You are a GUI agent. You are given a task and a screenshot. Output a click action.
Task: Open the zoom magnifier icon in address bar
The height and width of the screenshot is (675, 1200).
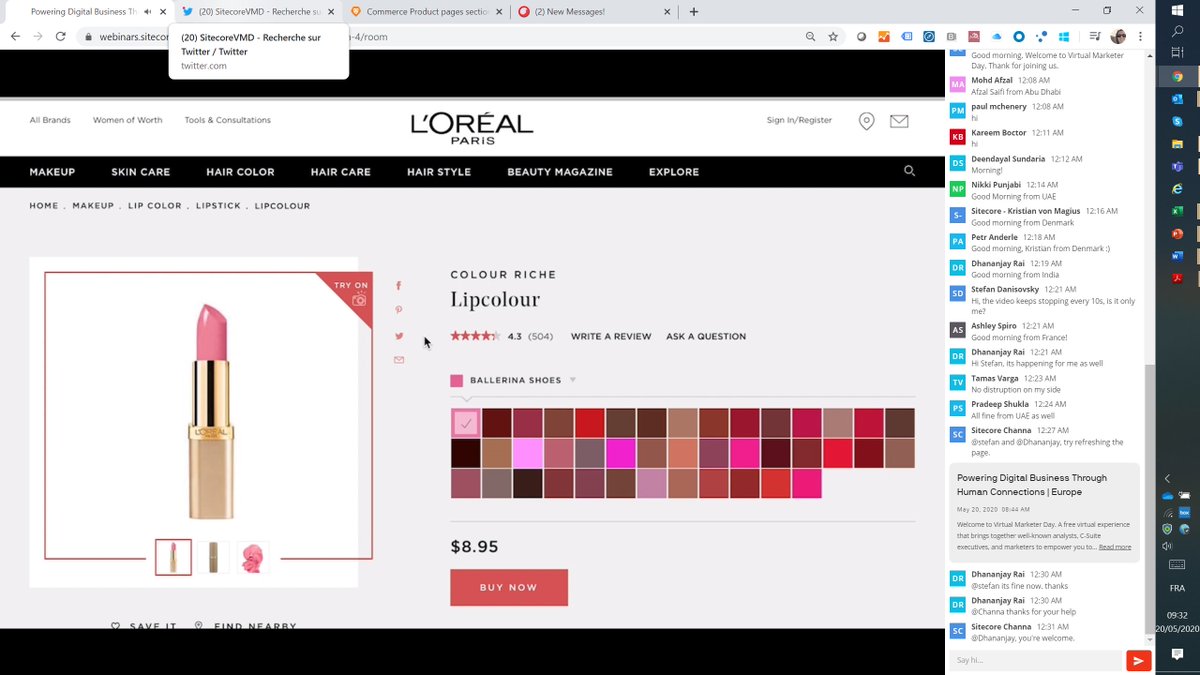pyautogui.click(x=811, y=36)
